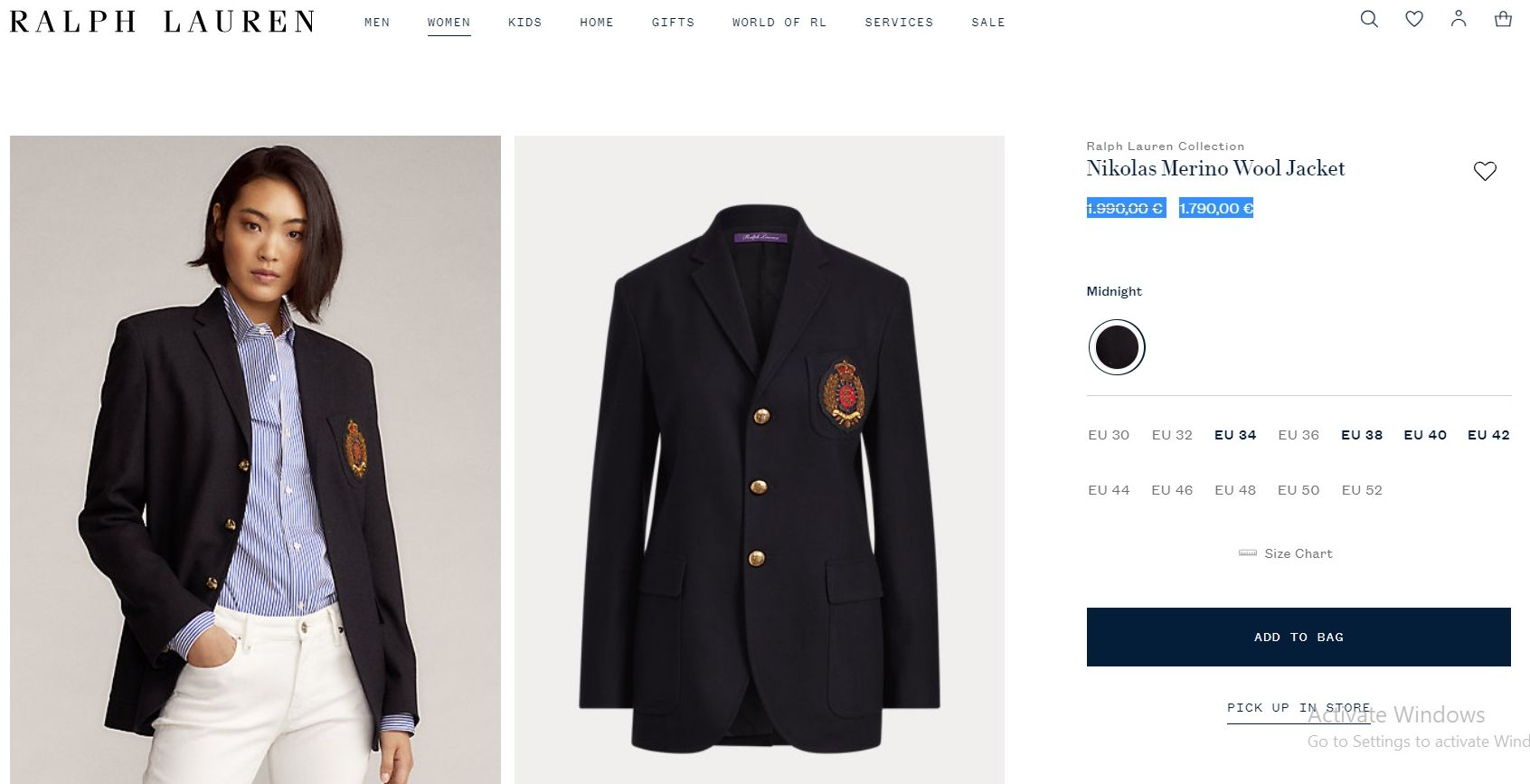Open the Men menu
The width and height of the screenshot is (1530, 784).
[x=377, y=23]
